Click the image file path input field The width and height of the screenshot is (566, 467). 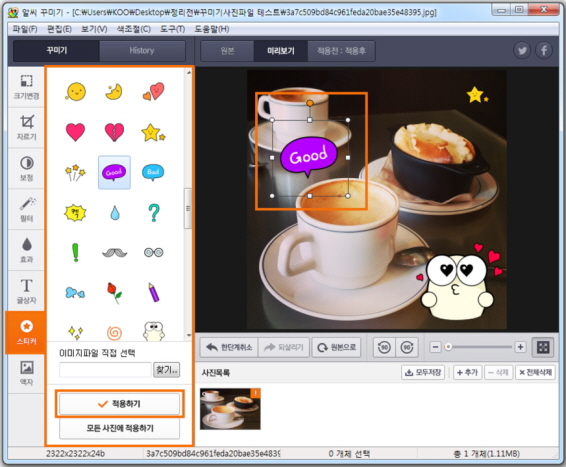pyautogui.click(x=105, y=370)
